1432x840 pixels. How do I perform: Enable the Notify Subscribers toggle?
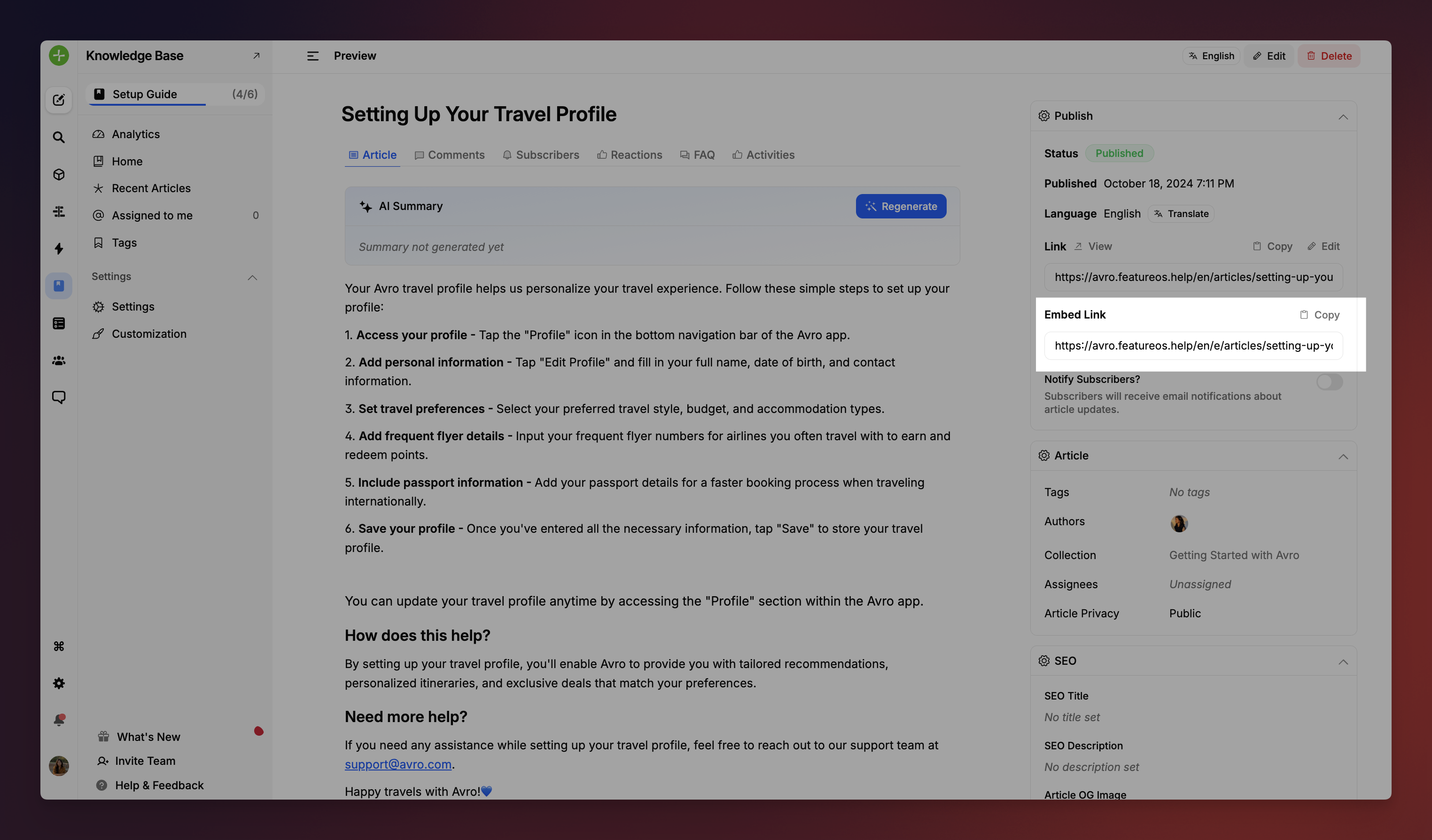[x=1329, y=382]
